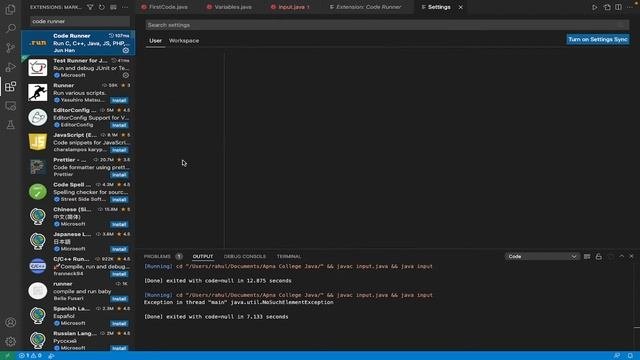Select the User settings scope tab
This screenshot has height=360, width=640.
(x=155, y=40)
